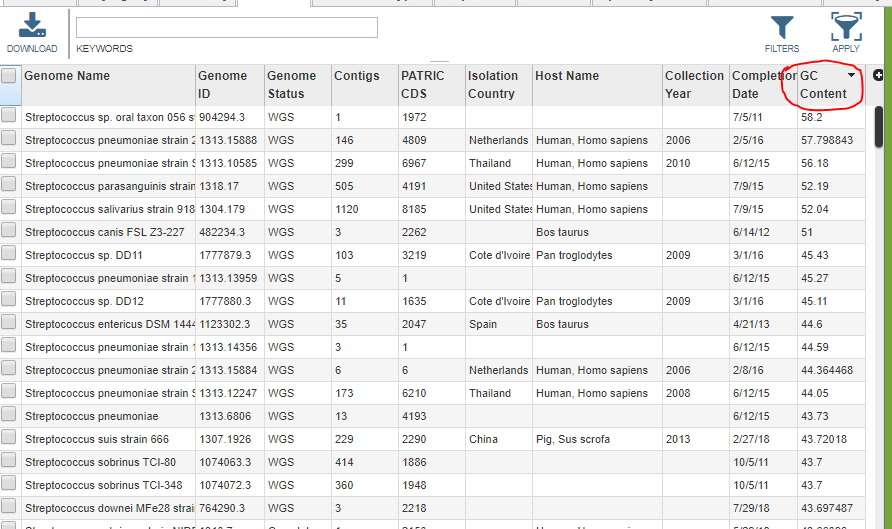
Task: Sort by Contigs column header
Action: [357, 76]
